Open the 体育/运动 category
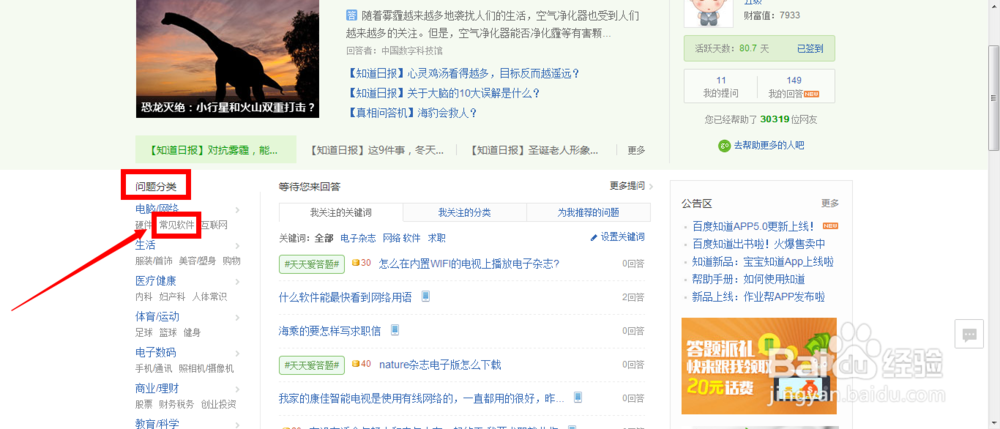 [x=157, y=317]
